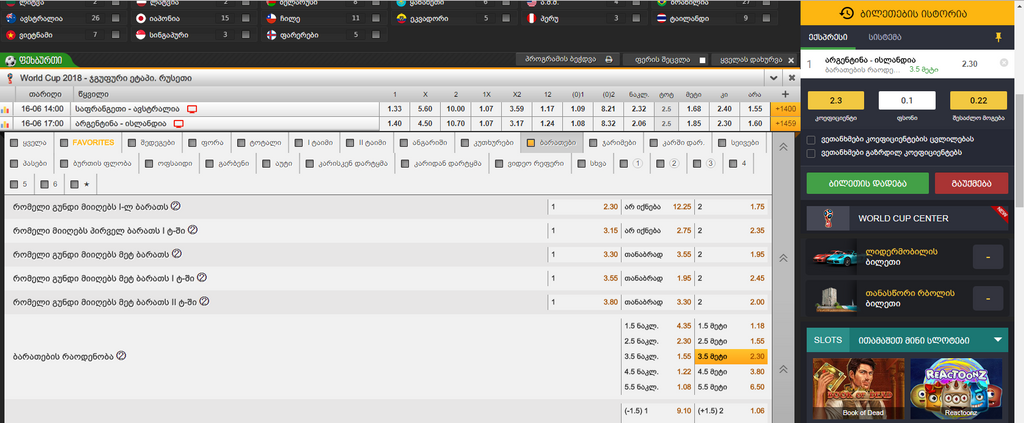Click the Ecuador flag icon

(402, 18)
